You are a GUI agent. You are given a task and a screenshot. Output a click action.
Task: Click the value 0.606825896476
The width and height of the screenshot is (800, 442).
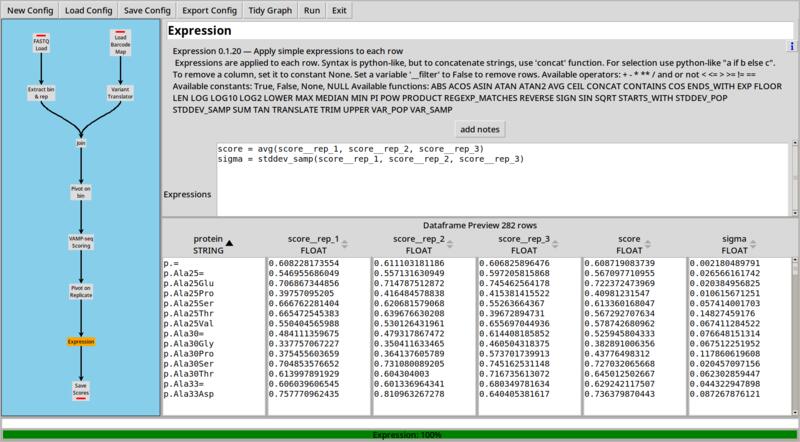(514, 263)
